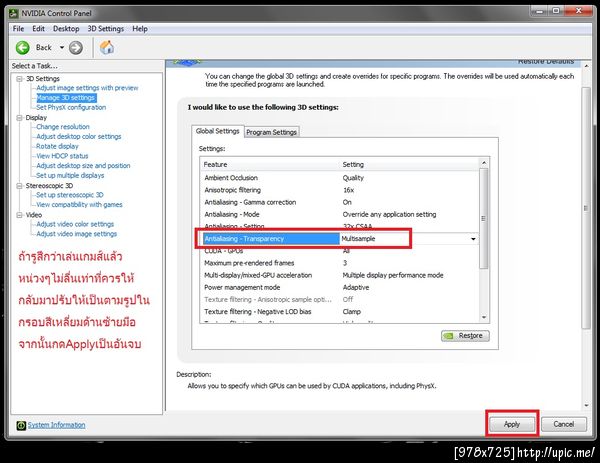Click the NVIDIA Control Panel title icon
The width and height of the screenshot is (600, 463).
click(x=14, y=13)
